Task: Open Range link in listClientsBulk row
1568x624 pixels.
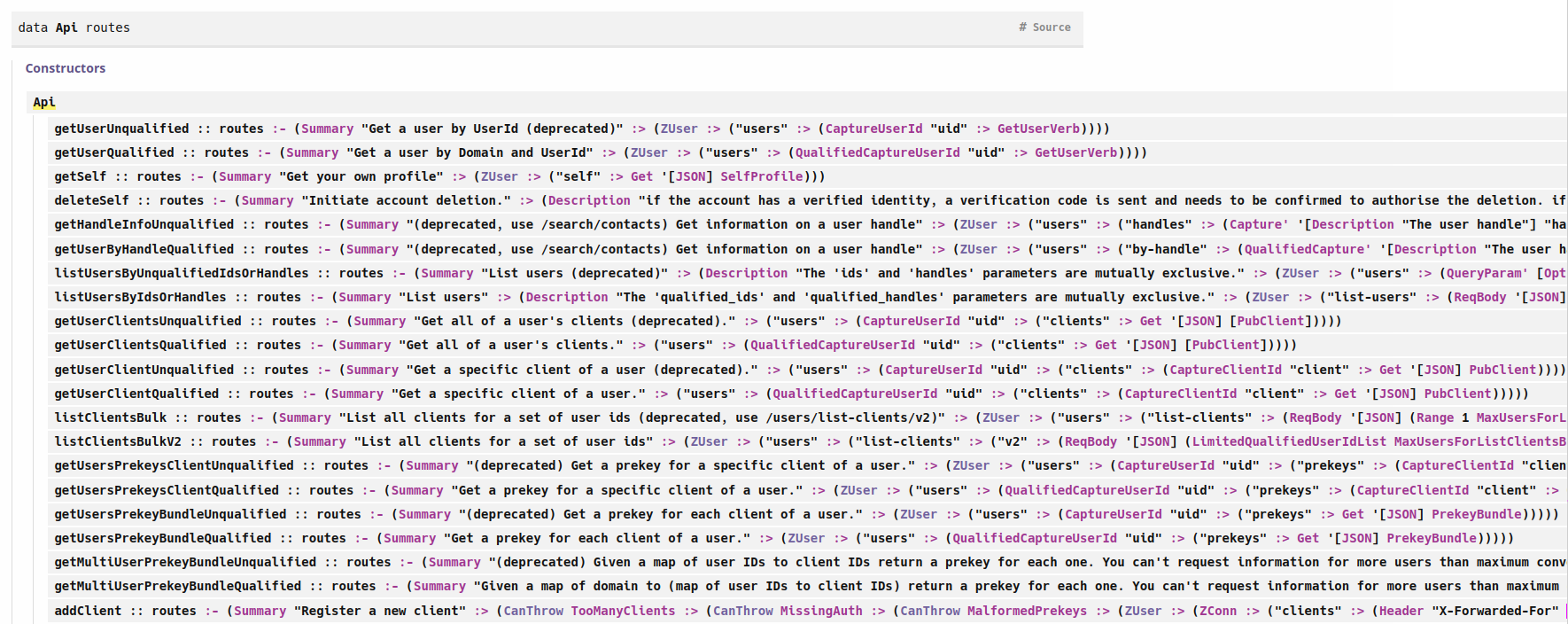Action: click(1435, 417)
